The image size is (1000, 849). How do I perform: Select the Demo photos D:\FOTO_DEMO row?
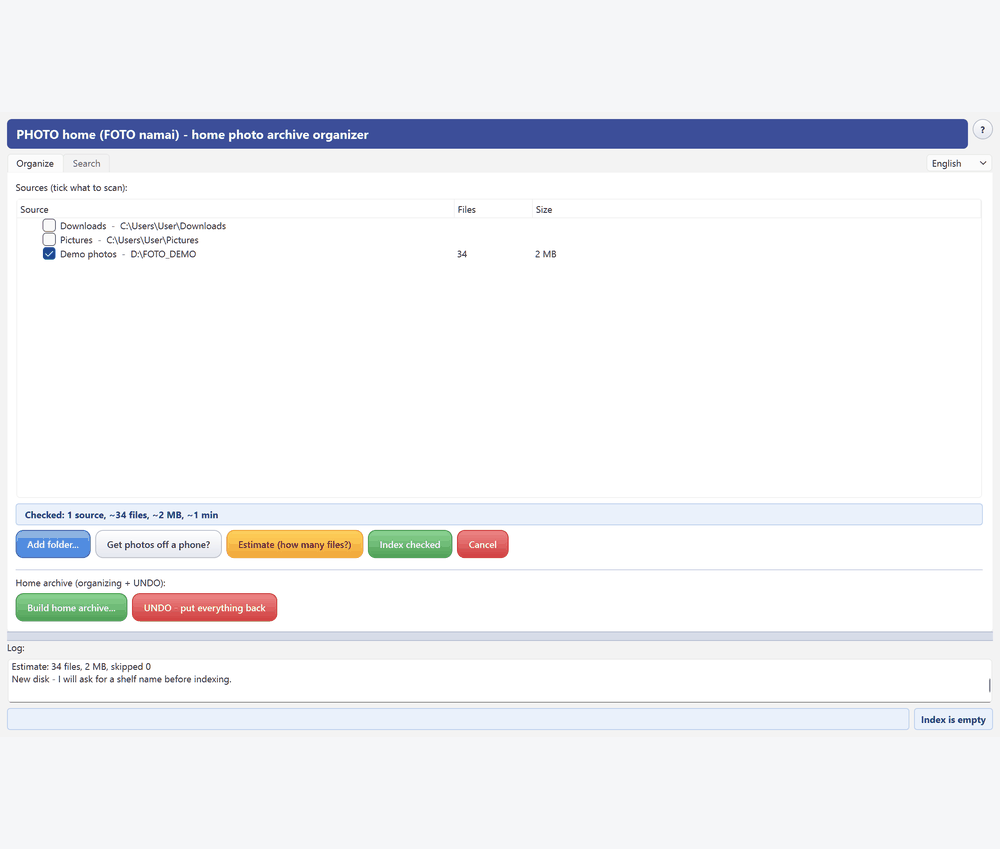499,254
